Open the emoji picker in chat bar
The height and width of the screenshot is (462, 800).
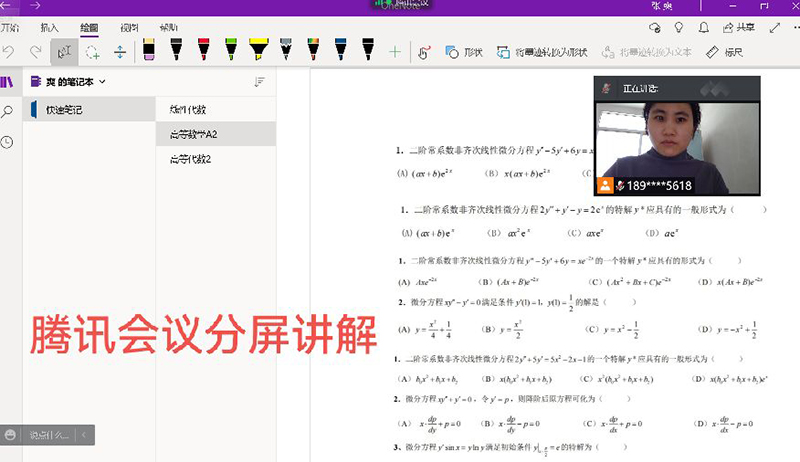(10, 435)
